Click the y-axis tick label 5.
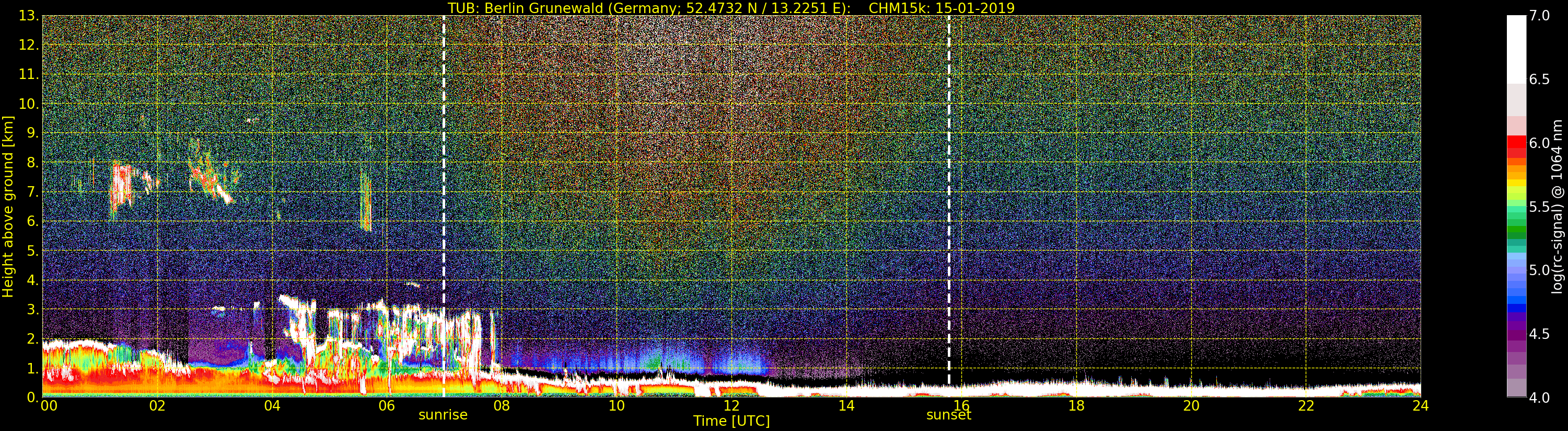 coord(33,251)
